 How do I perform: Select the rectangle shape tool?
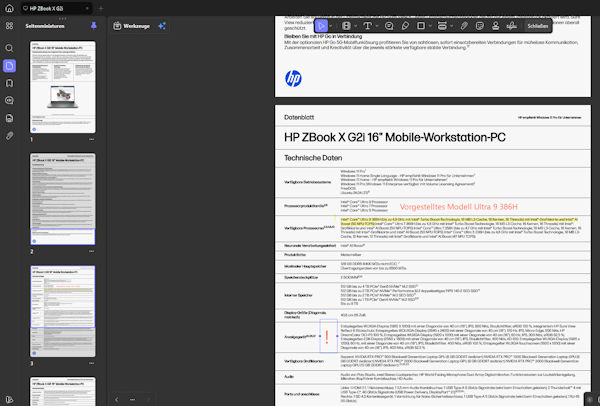pos(421,26)
